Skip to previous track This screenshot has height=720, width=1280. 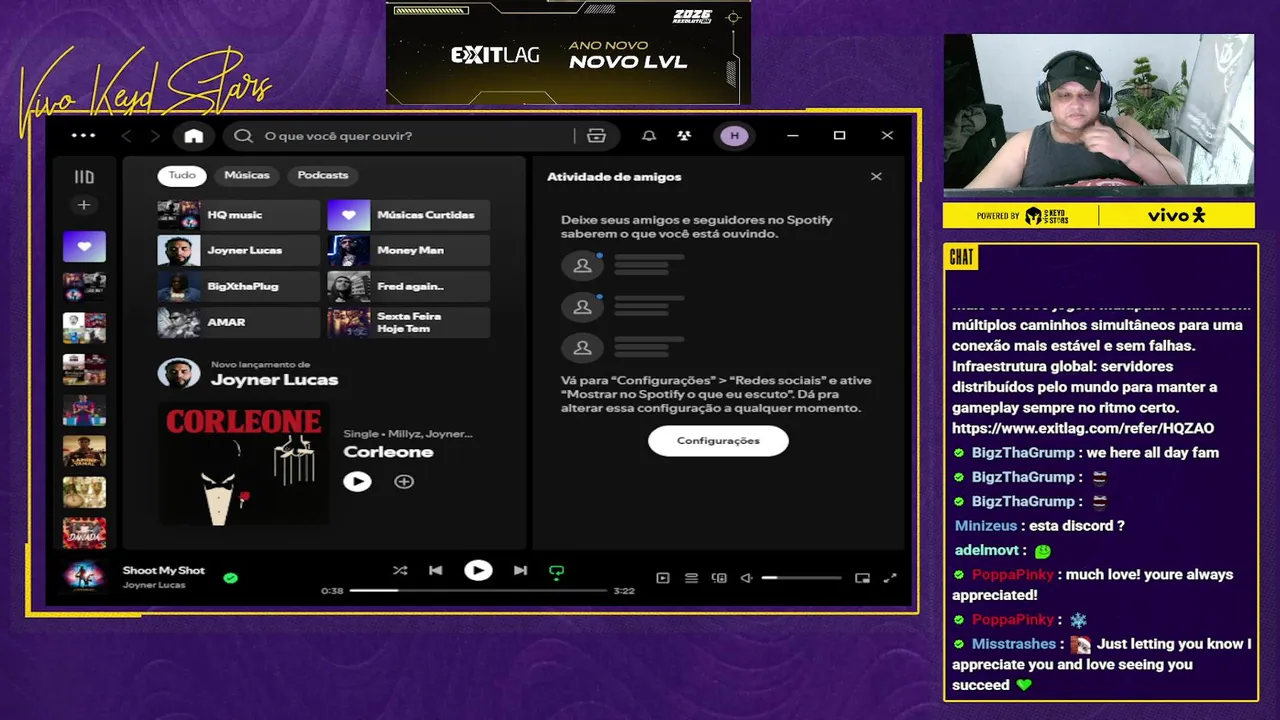click(x=436, y=571)
